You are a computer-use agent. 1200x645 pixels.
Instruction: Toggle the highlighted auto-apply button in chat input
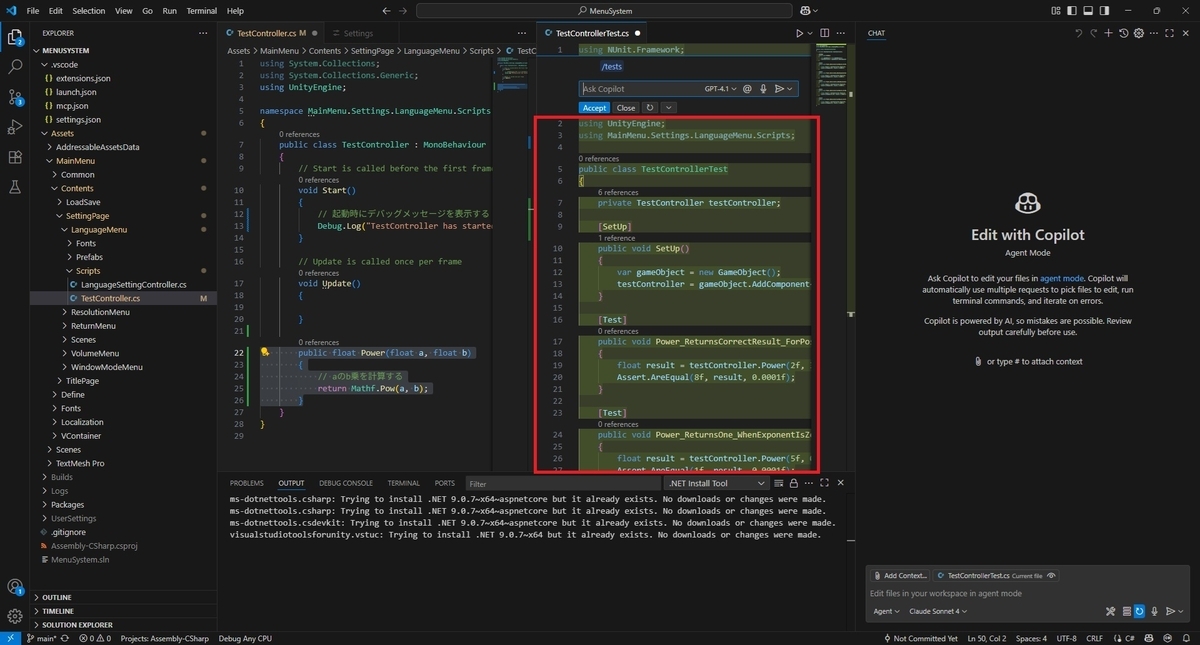pos(1139,611)
